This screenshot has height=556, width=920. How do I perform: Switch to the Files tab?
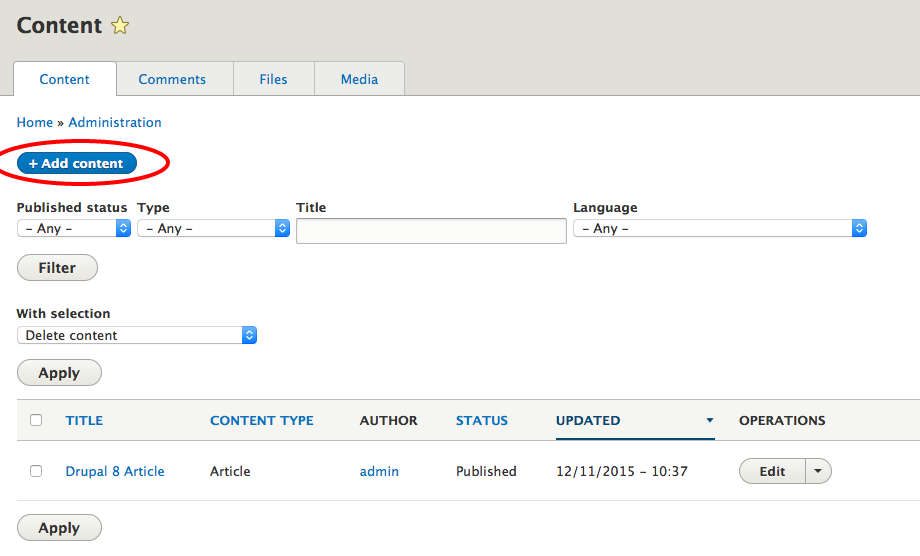(x=273, y=79)
